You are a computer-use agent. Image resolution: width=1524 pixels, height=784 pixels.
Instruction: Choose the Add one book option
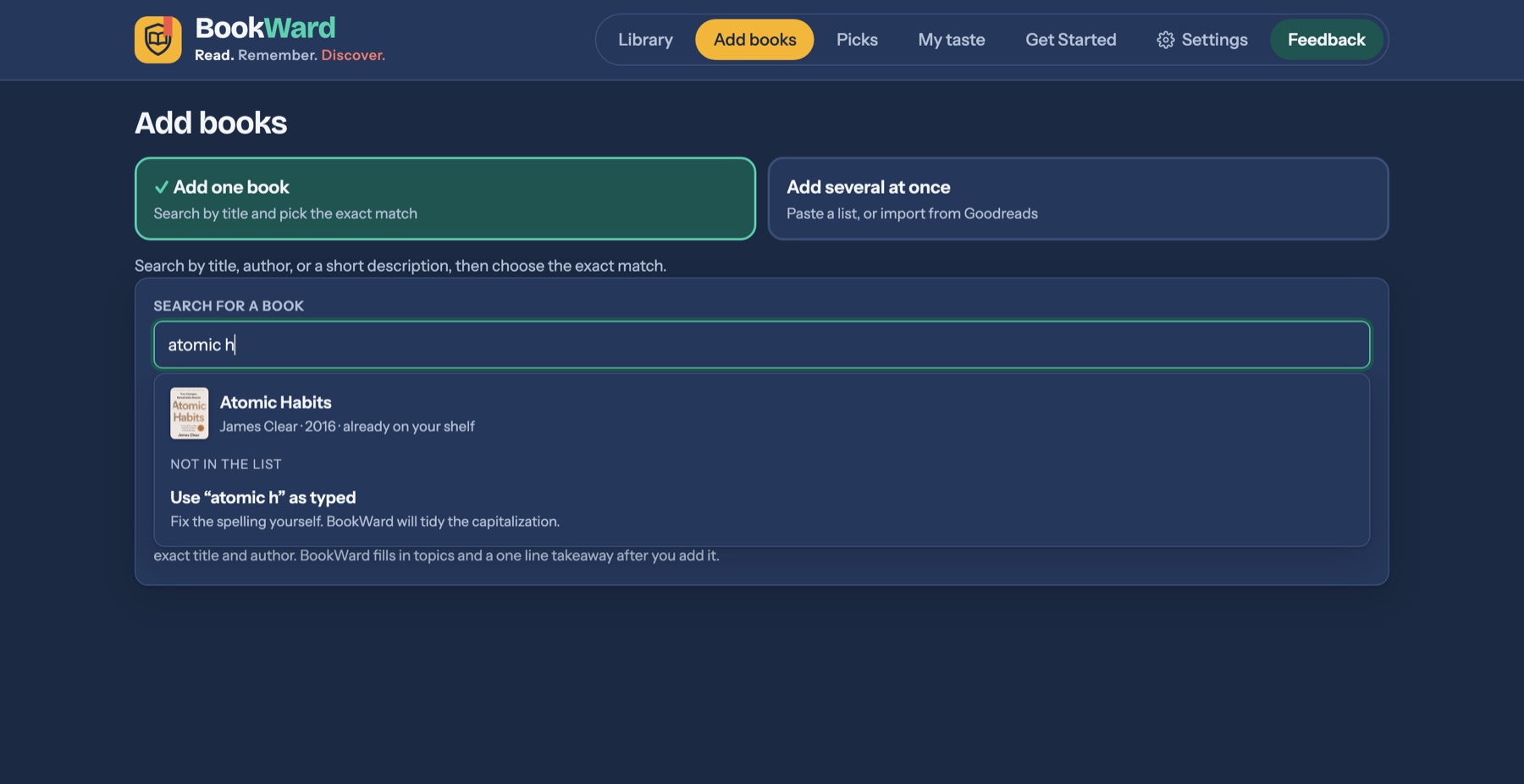pyautogui.click(x=445, y=199)
